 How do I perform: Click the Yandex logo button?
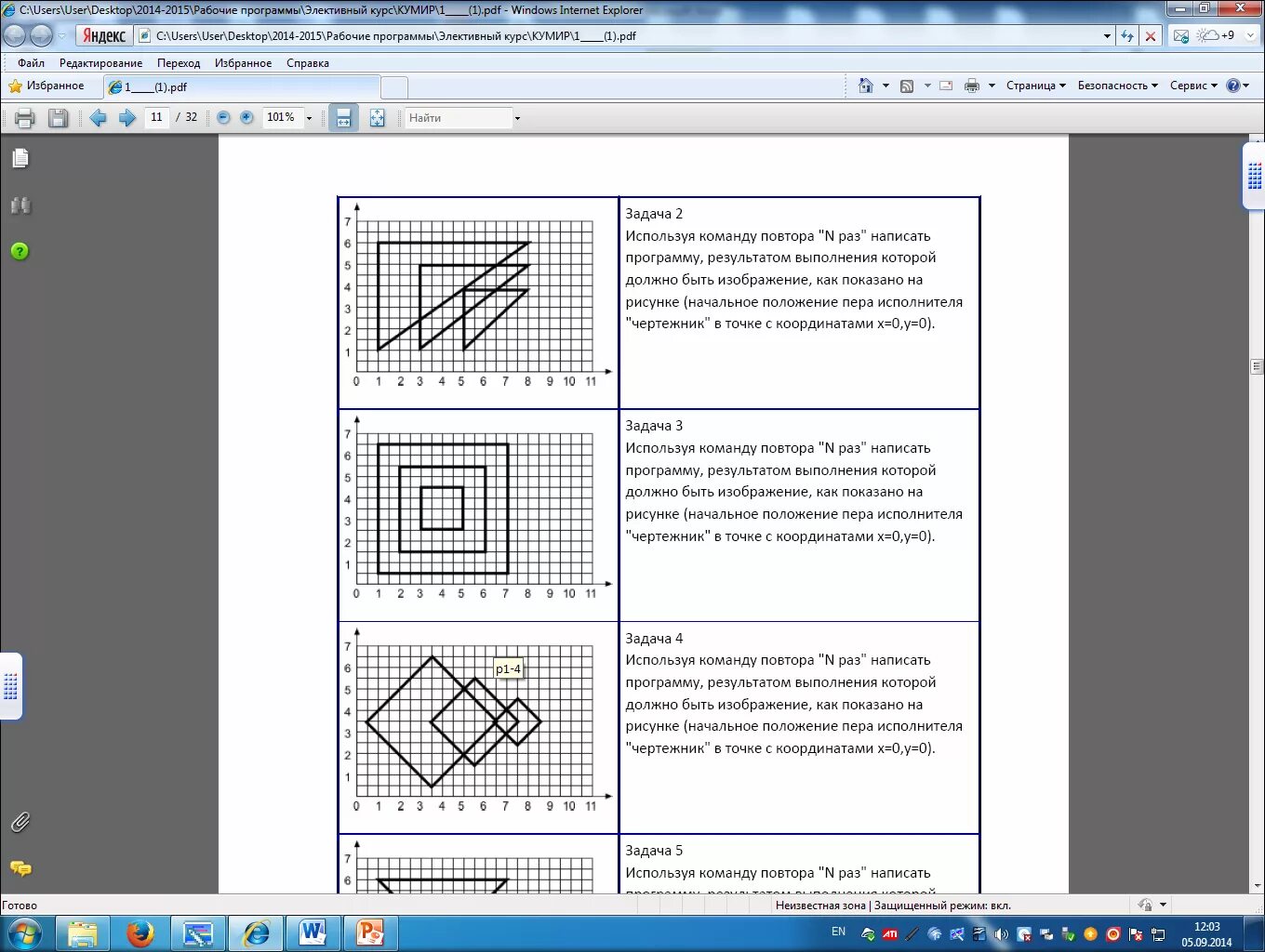(x=103, y=35)
